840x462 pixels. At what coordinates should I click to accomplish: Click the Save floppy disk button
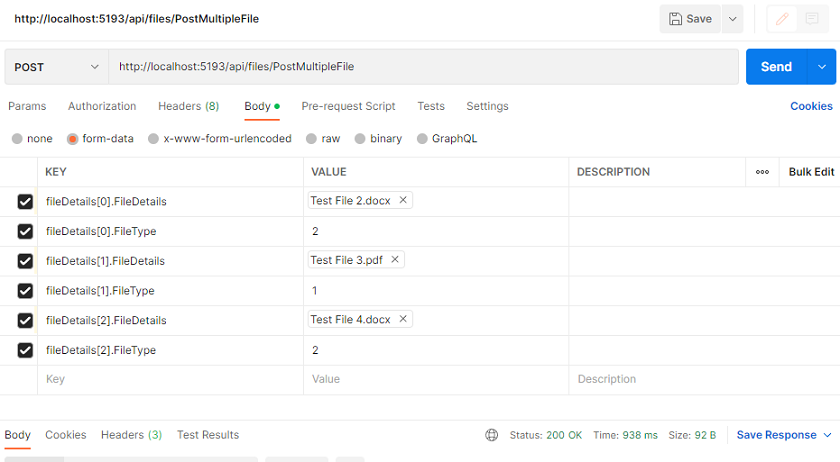[x=690, y=19]
